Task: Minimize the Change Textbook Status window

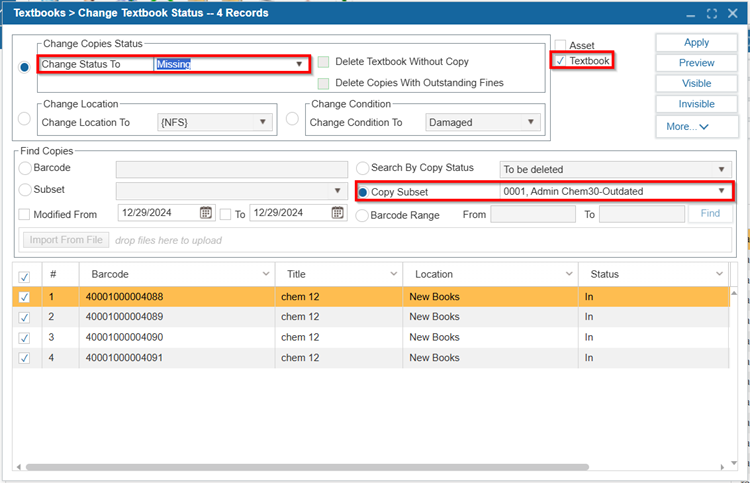Action: pyautogui.click(x=690, y=14)
